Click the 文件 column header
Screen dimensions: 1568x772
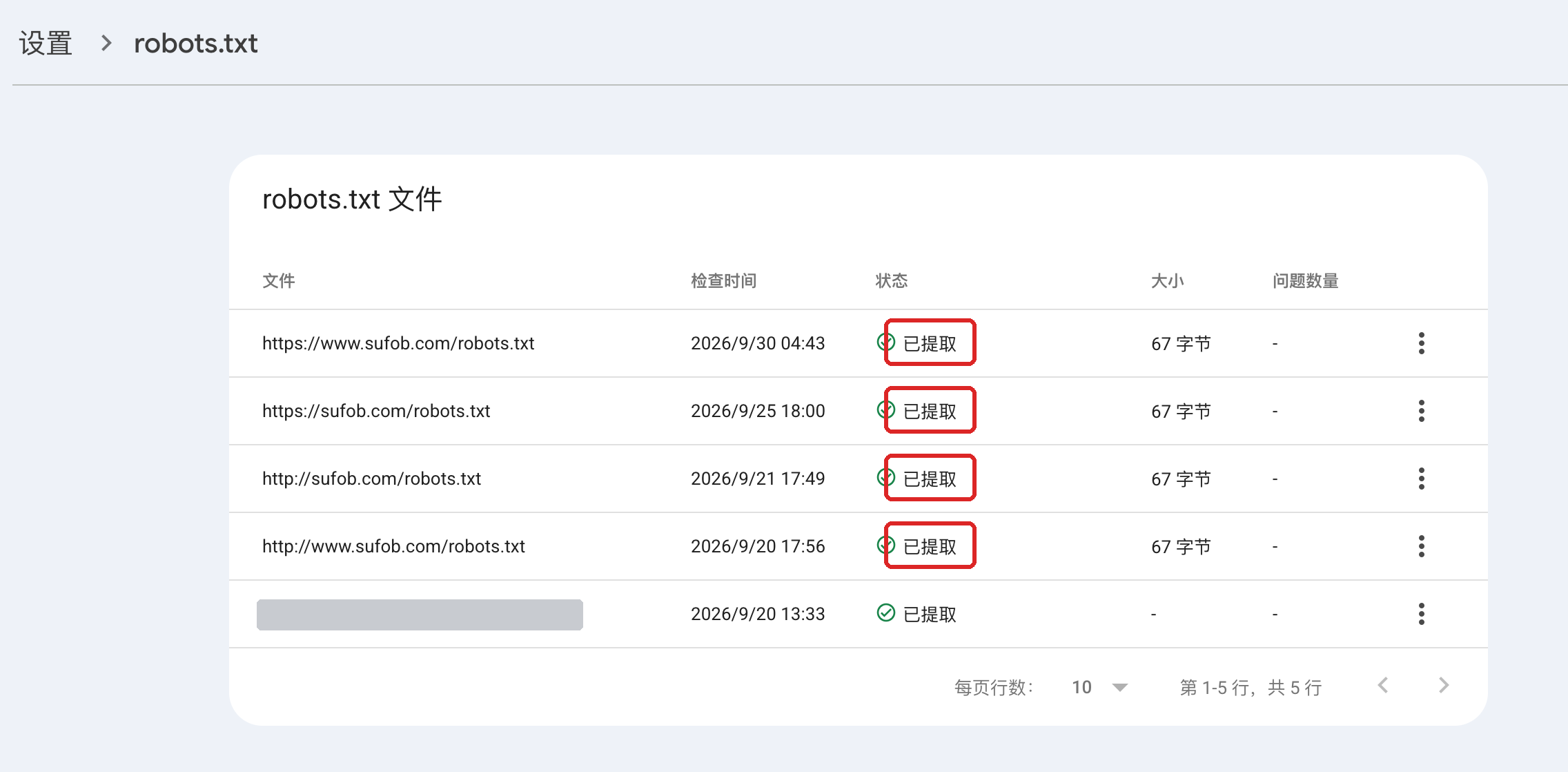pyautogui.click(x=279, y=281)
